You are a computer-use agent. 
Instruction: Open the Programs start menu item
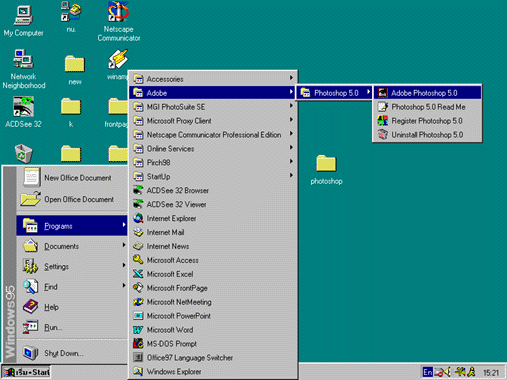(x=72, y=226)
